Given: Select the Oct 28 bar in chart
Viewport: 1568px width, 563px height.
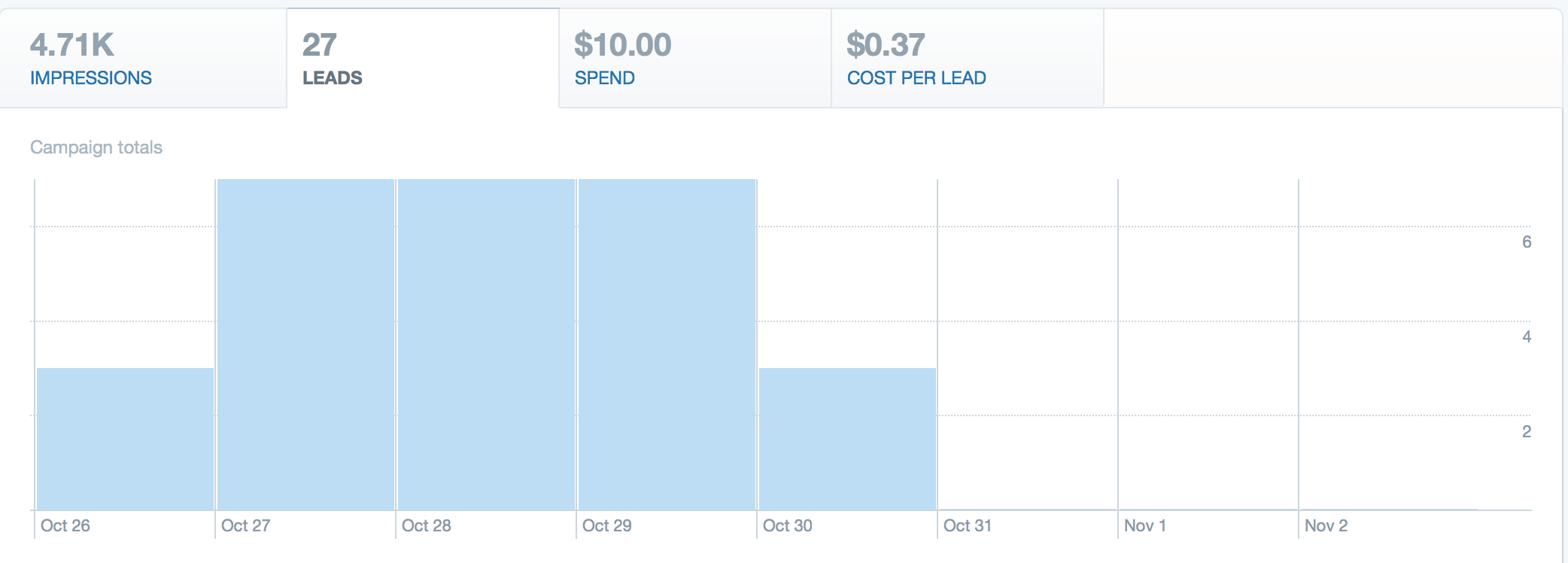Looking at the screenshot, I should tap(486, 345).
